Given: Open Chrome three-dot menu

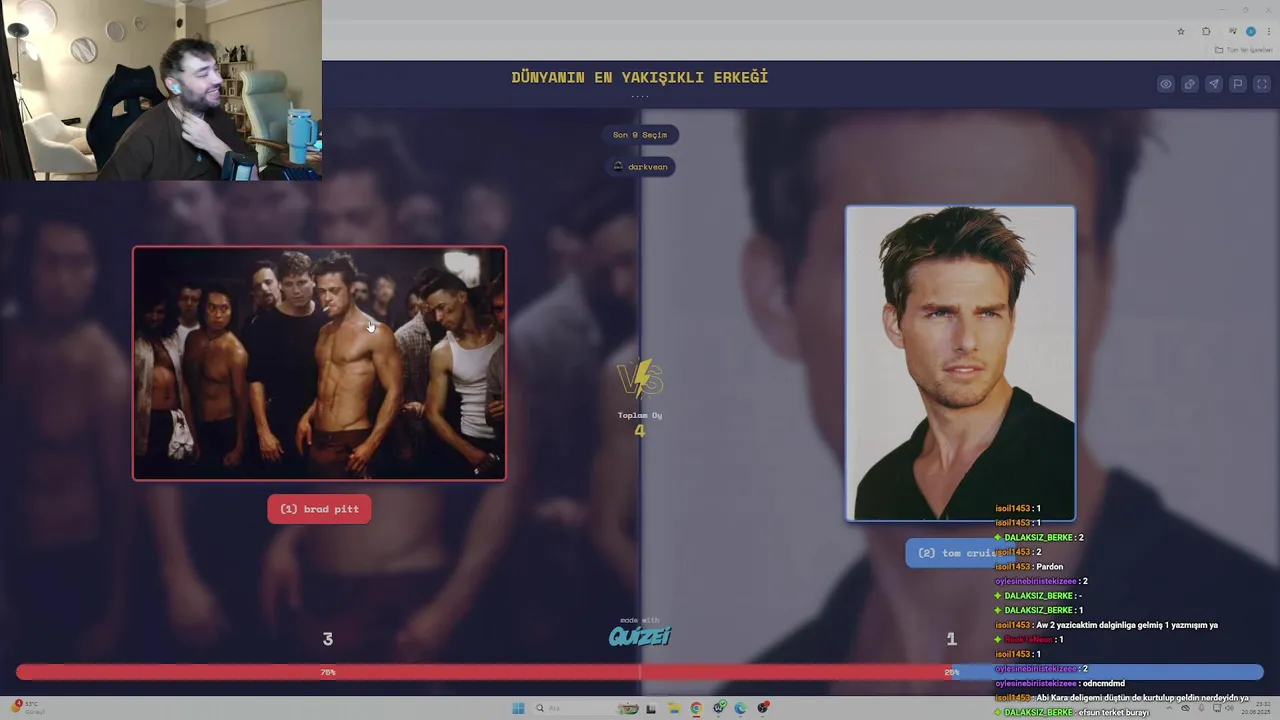Looking at the screenshot, I should 1269,31.
